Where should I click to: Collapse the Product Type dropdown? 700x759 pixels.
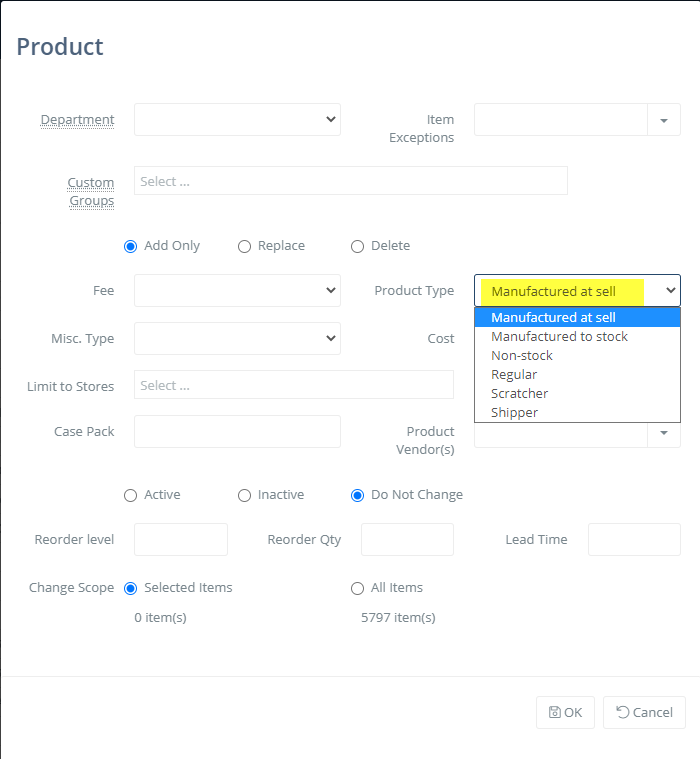click(578, 290)
